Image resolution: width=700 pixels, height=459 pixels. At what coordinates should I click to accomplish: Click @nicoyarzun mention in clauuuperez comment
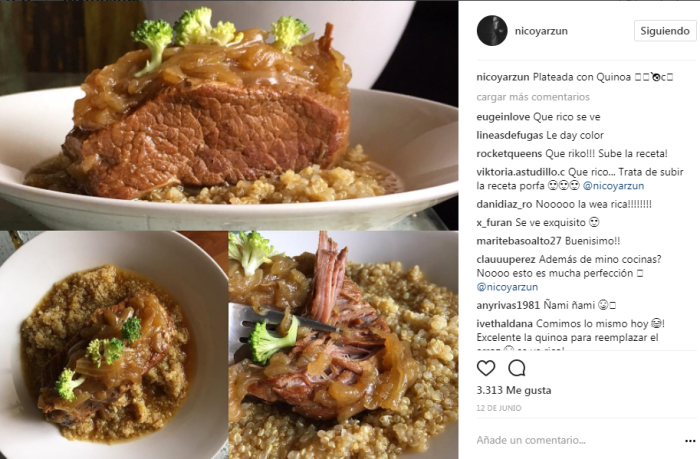[507, 287]
